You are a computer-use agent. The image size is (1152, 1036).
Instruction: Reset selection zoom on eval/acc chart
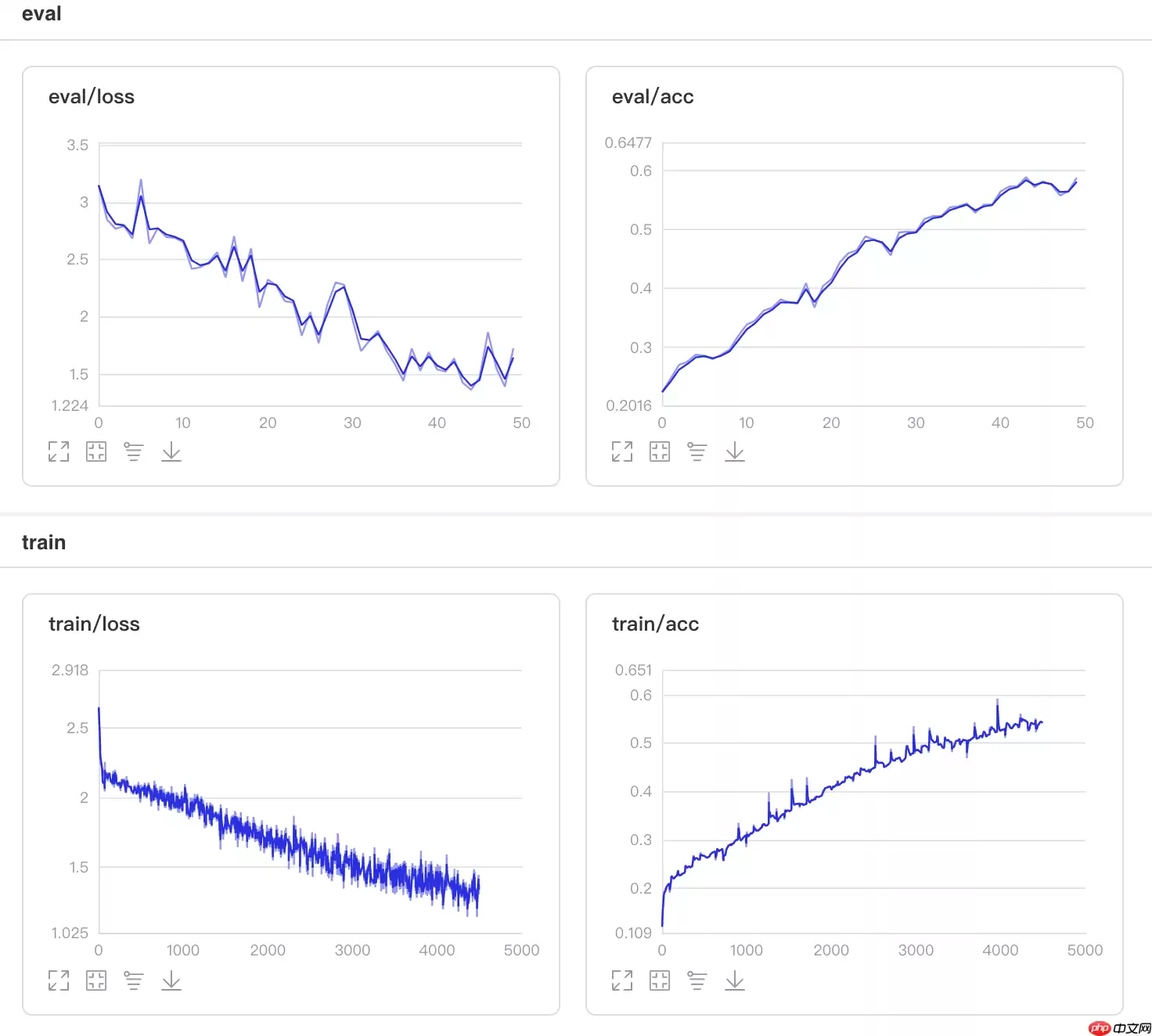(x=660, y=451)
